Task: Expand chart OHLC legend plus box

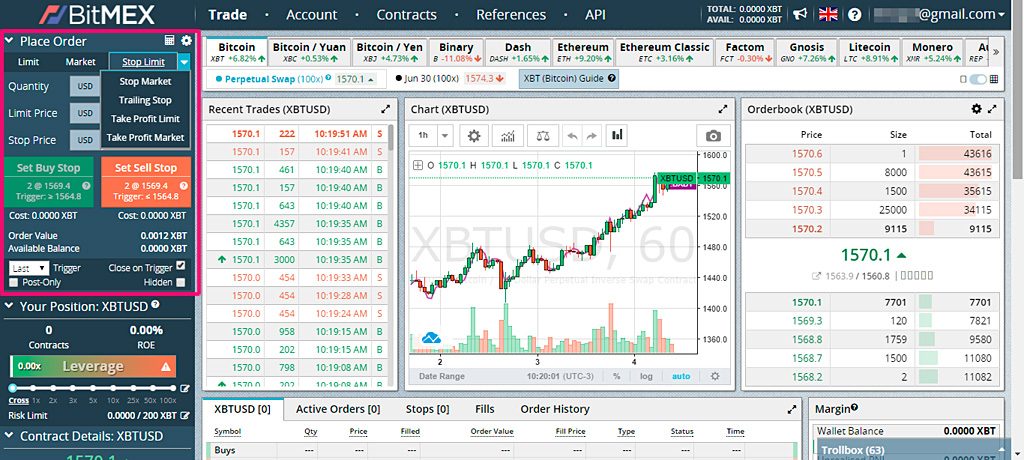Action: pyautogui.click(x=418, y=165)
